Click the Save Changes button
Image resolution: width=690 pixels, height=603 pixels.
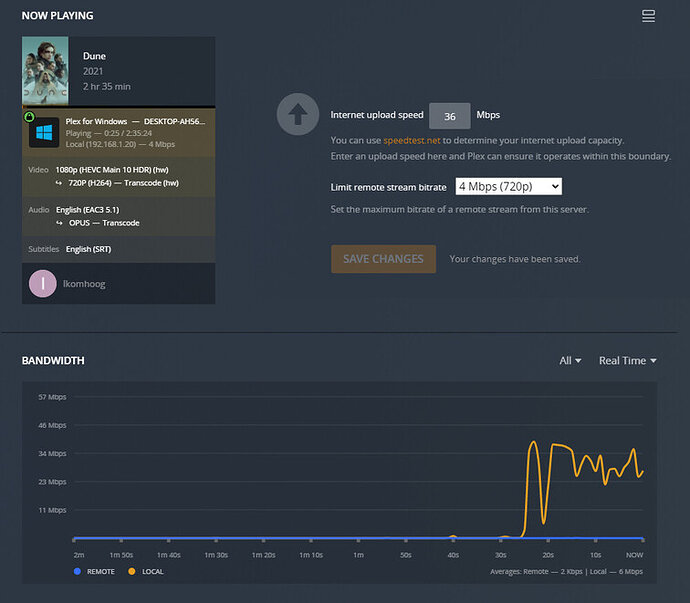(x=383, y=259)
